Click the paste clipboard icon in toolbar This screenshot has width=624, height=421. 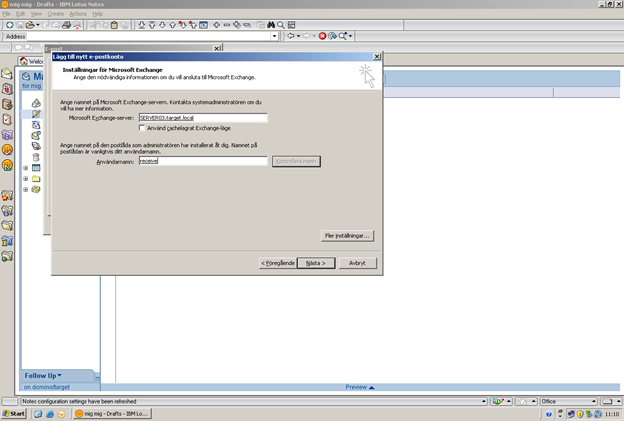[114, 25]
